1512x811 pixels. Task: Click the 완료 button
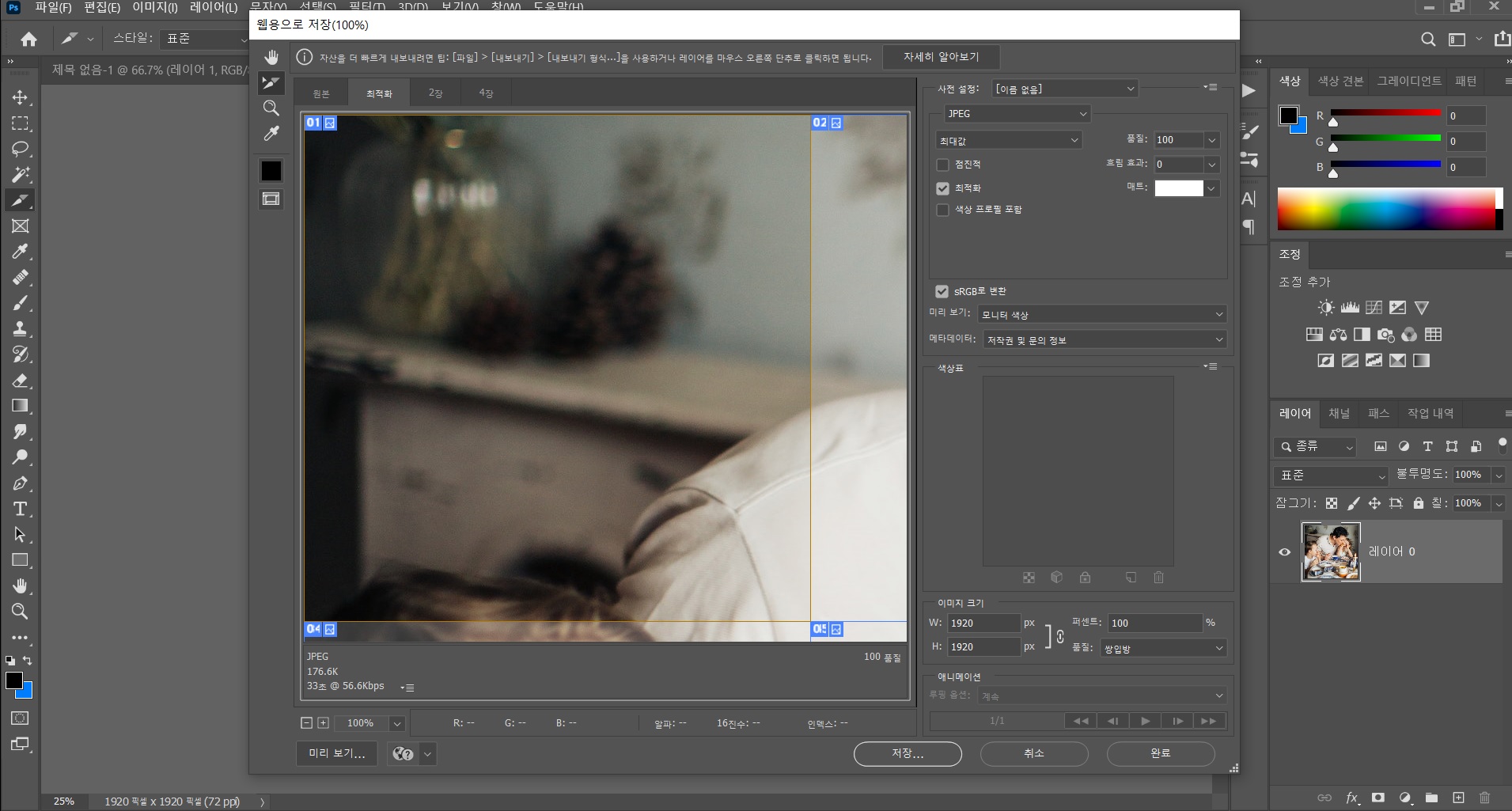(1160, 753)
